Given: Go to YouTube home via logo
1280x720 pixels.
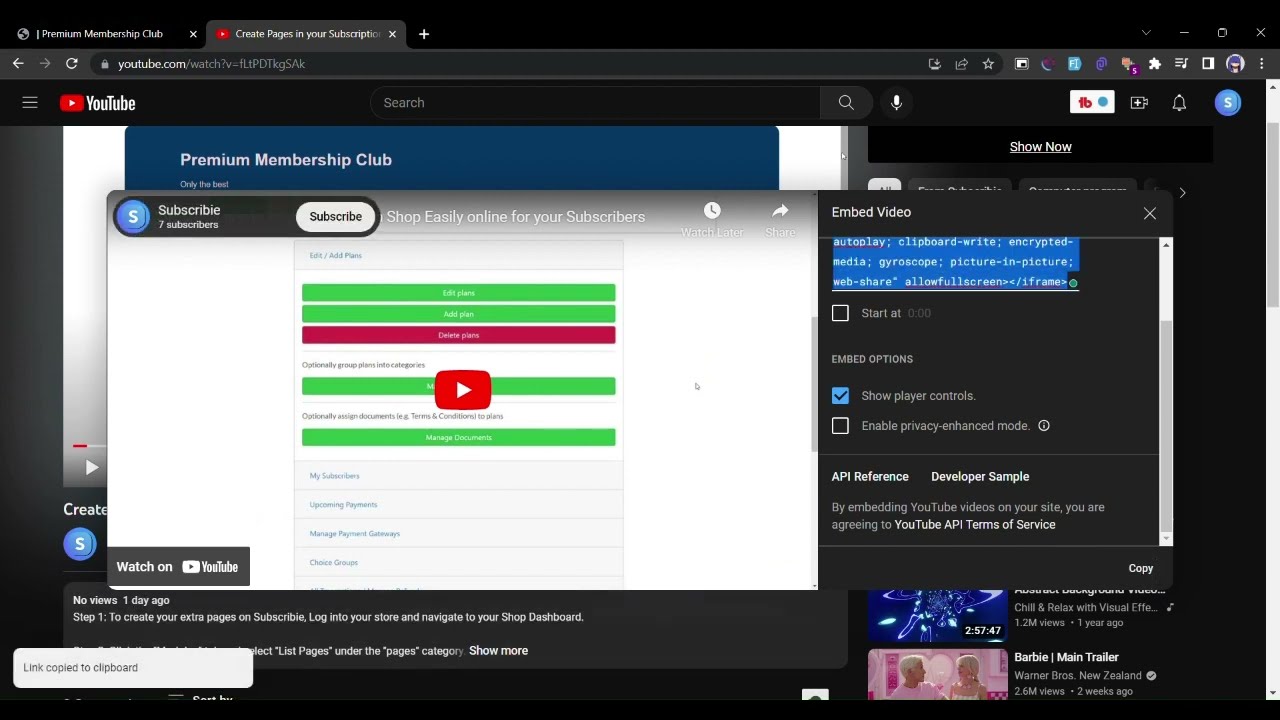Looking at the screenshot, I should click(97, 103).
